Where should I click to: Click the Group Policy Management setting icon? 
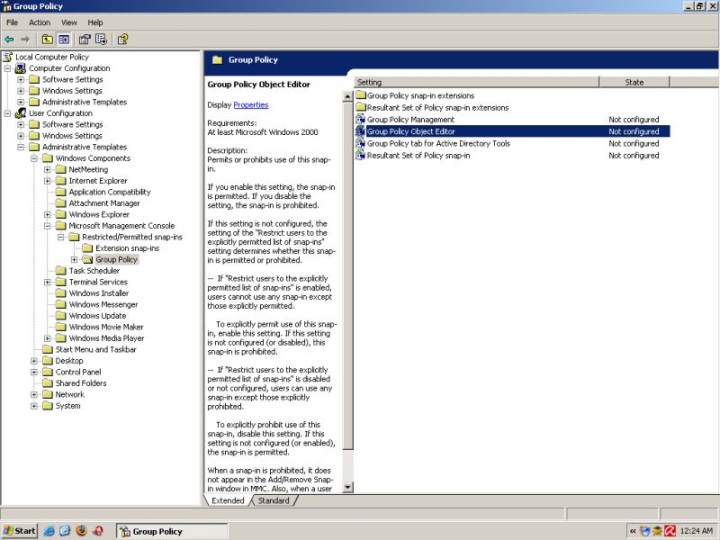[361, 120]
